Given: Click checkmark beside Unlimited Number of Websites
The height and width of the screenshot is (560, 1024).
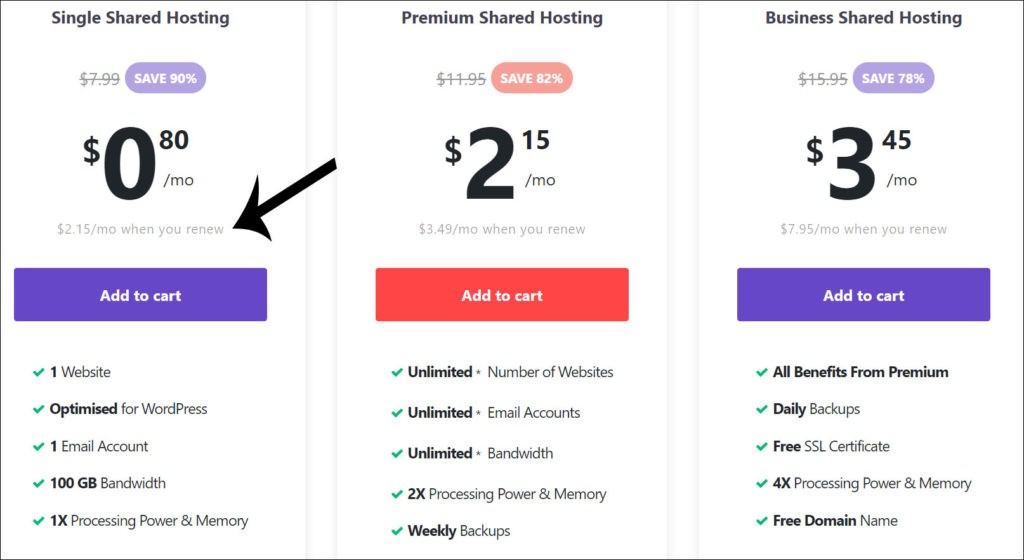Looking at the screenshot, I should click(396, 373).
